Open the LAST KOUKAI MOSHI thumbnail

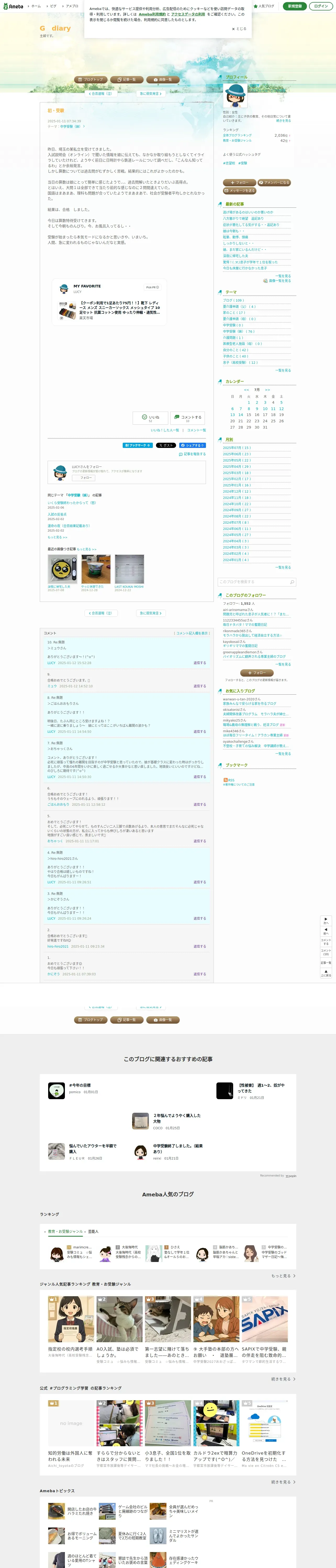point(129,569)
